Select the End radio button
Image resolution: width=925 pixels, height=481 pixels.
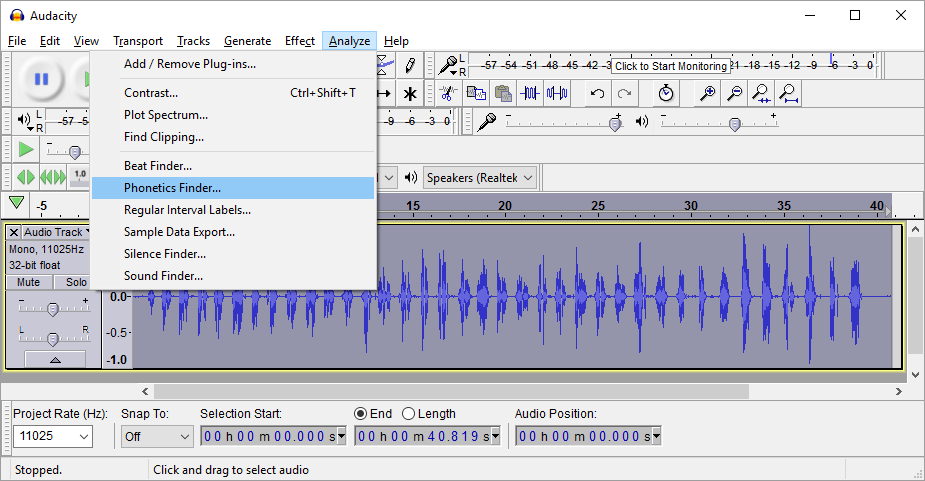tap(360, 414)
